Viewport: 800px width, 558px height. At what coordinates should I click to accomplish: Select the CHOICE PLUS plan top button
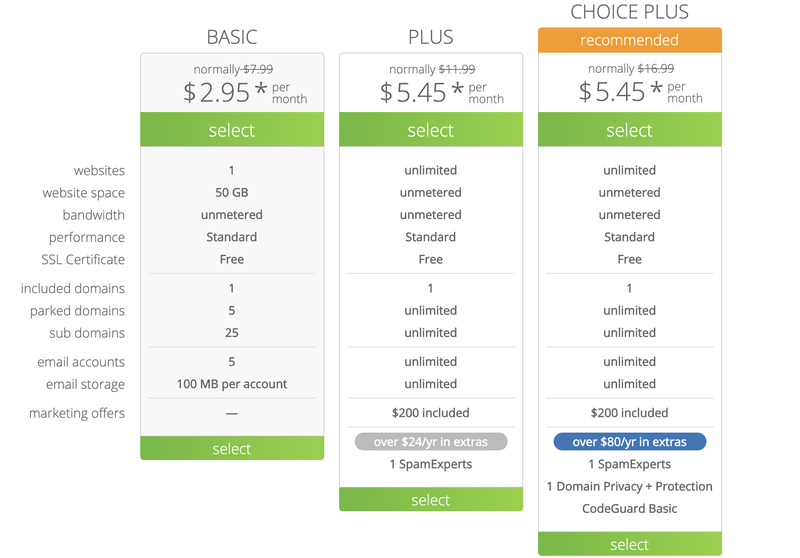tap(630, 130)
